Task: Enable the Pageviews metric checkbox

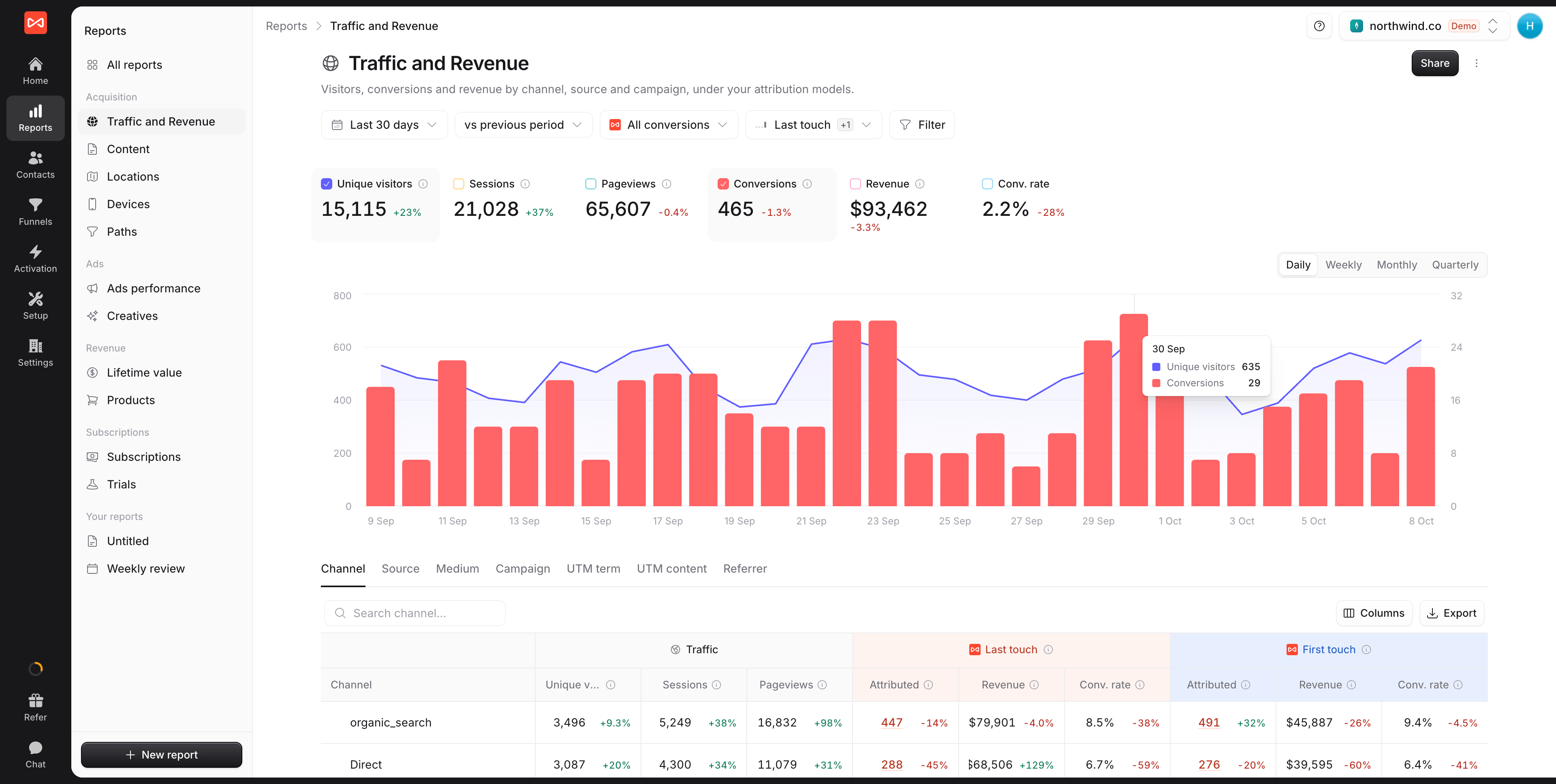Action: [591, 184]
